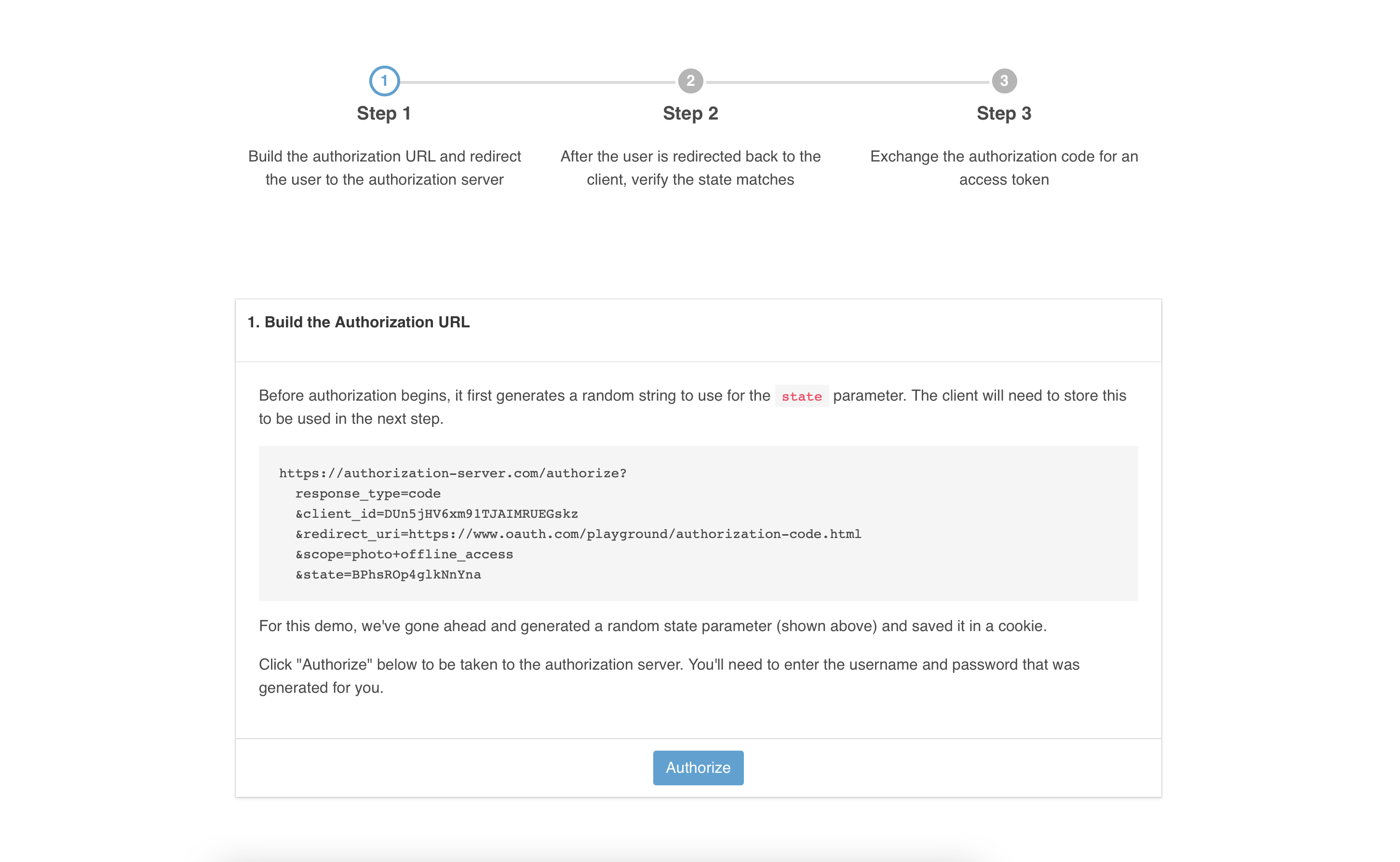Click the authorization-server.com URL line
Viewport: 1400px width, 862px height.
point(453,473)
